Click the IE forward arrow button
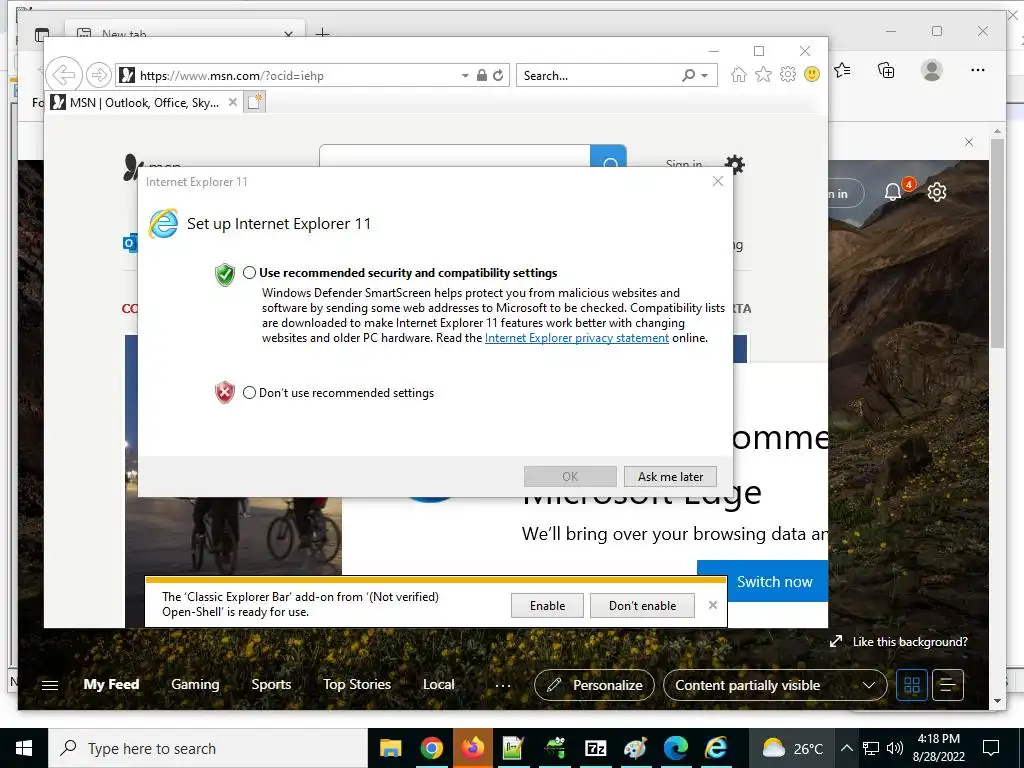This screenshot has height=768, width=1024. click(x=98, y=75)
